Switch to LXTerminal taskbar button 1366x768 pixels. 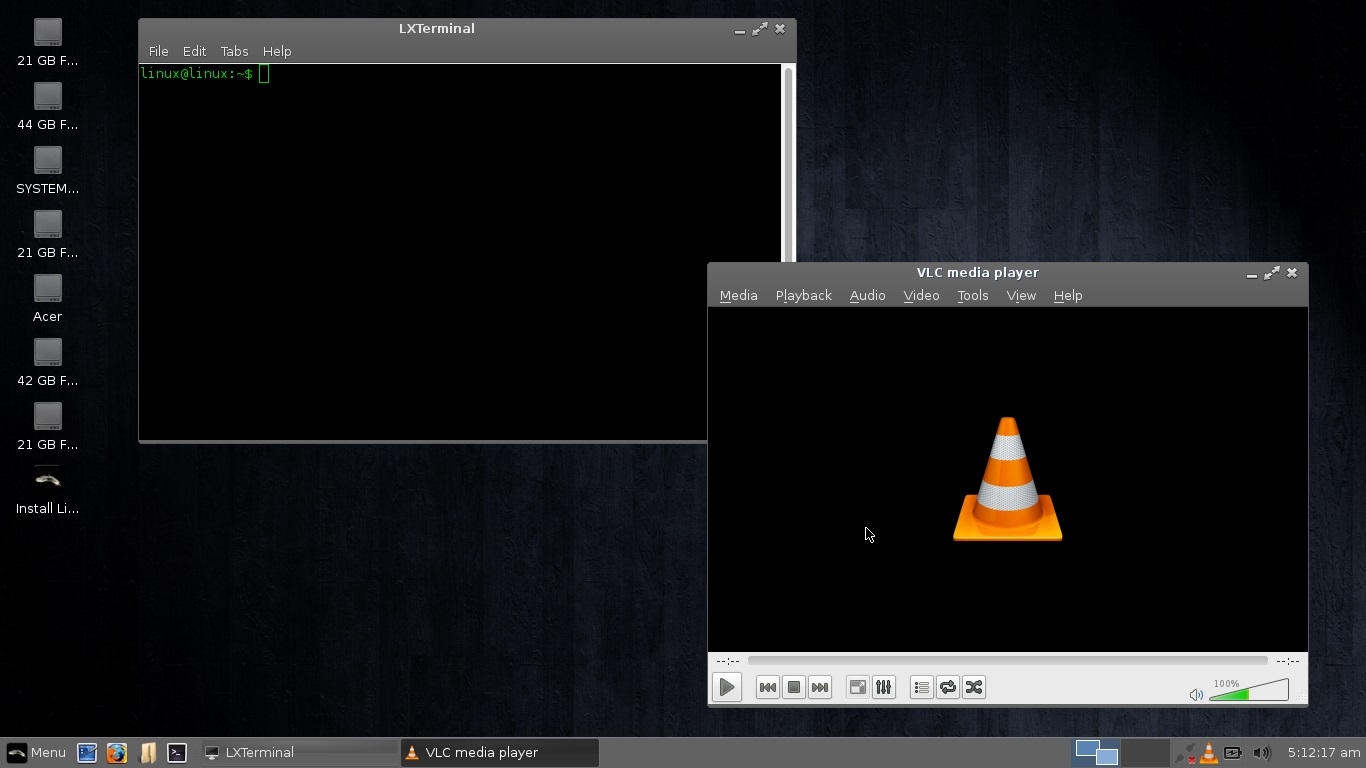pyautogui.click(x=299, y=753)
